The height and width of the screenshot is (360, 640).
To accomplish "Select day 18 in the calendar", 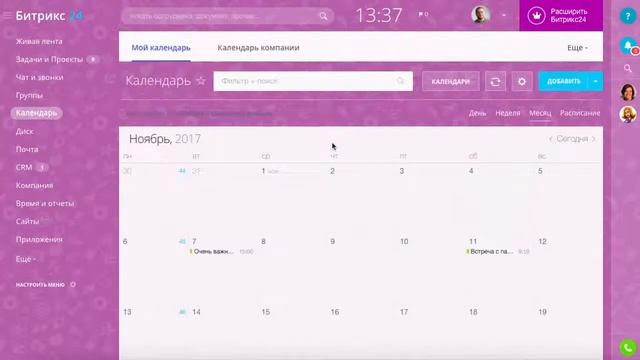I will pyautogui.click(x=473, y=312).
